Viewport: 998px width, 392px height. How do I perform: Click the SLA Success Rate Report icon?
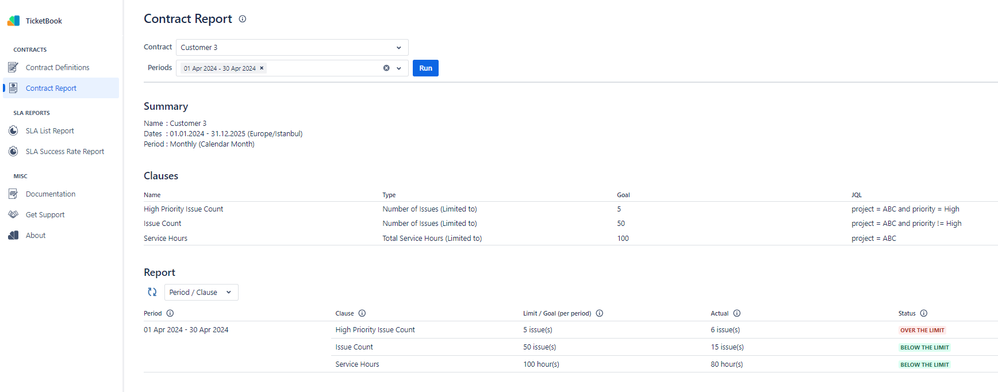tap(13, 151)
